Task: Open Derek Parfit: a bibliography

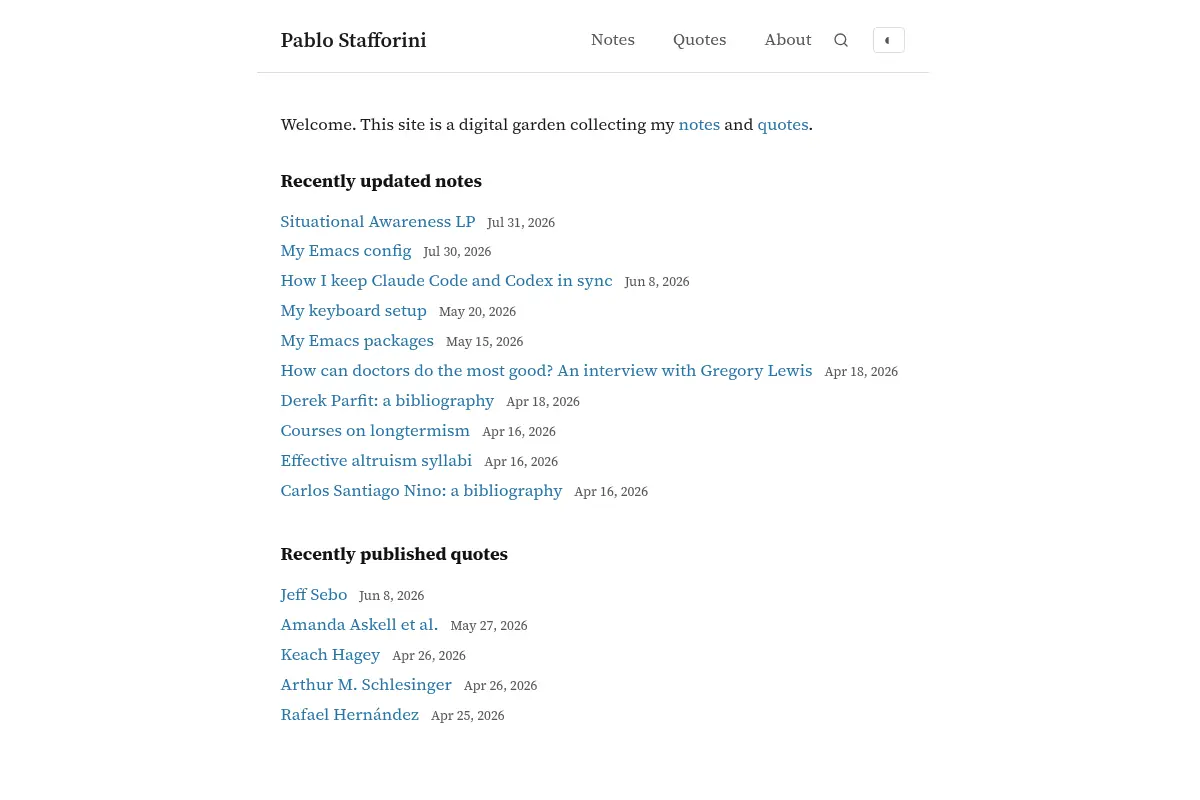Action: pos(387,401)
